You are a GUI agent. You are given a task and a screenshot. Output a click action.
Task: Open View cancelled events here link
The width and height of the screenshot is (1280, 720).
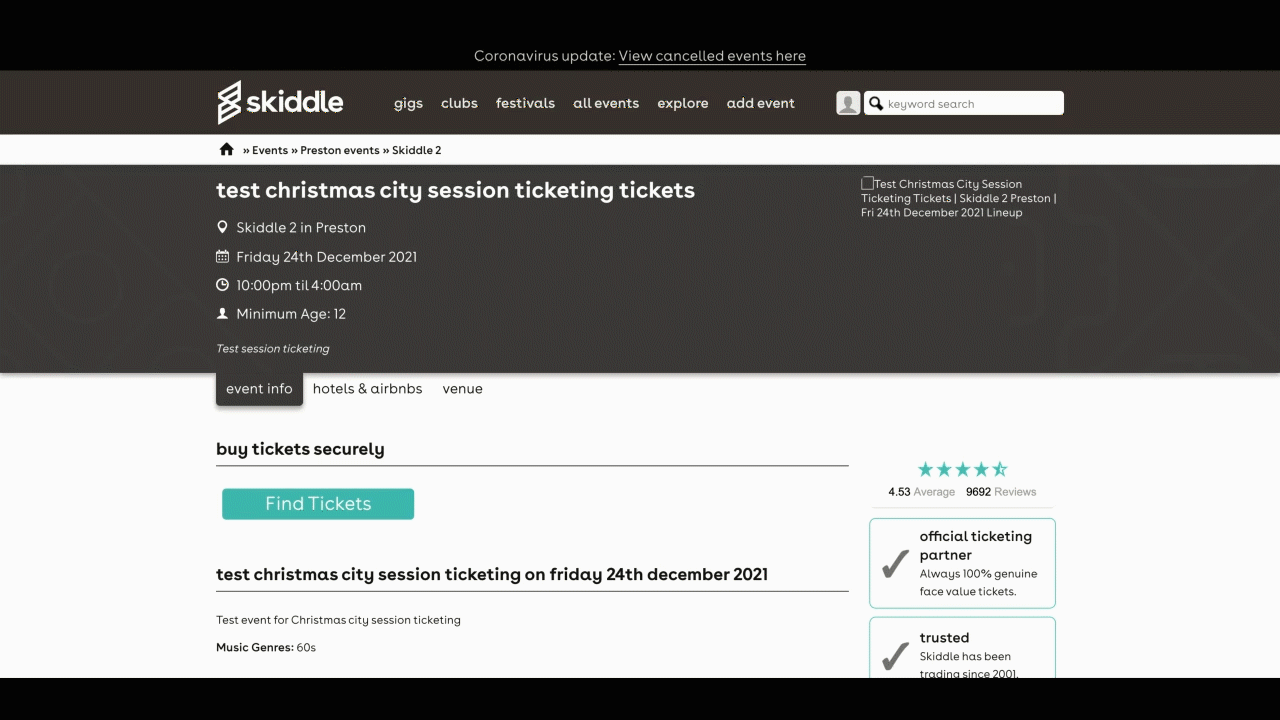click(x=712, y=56)
